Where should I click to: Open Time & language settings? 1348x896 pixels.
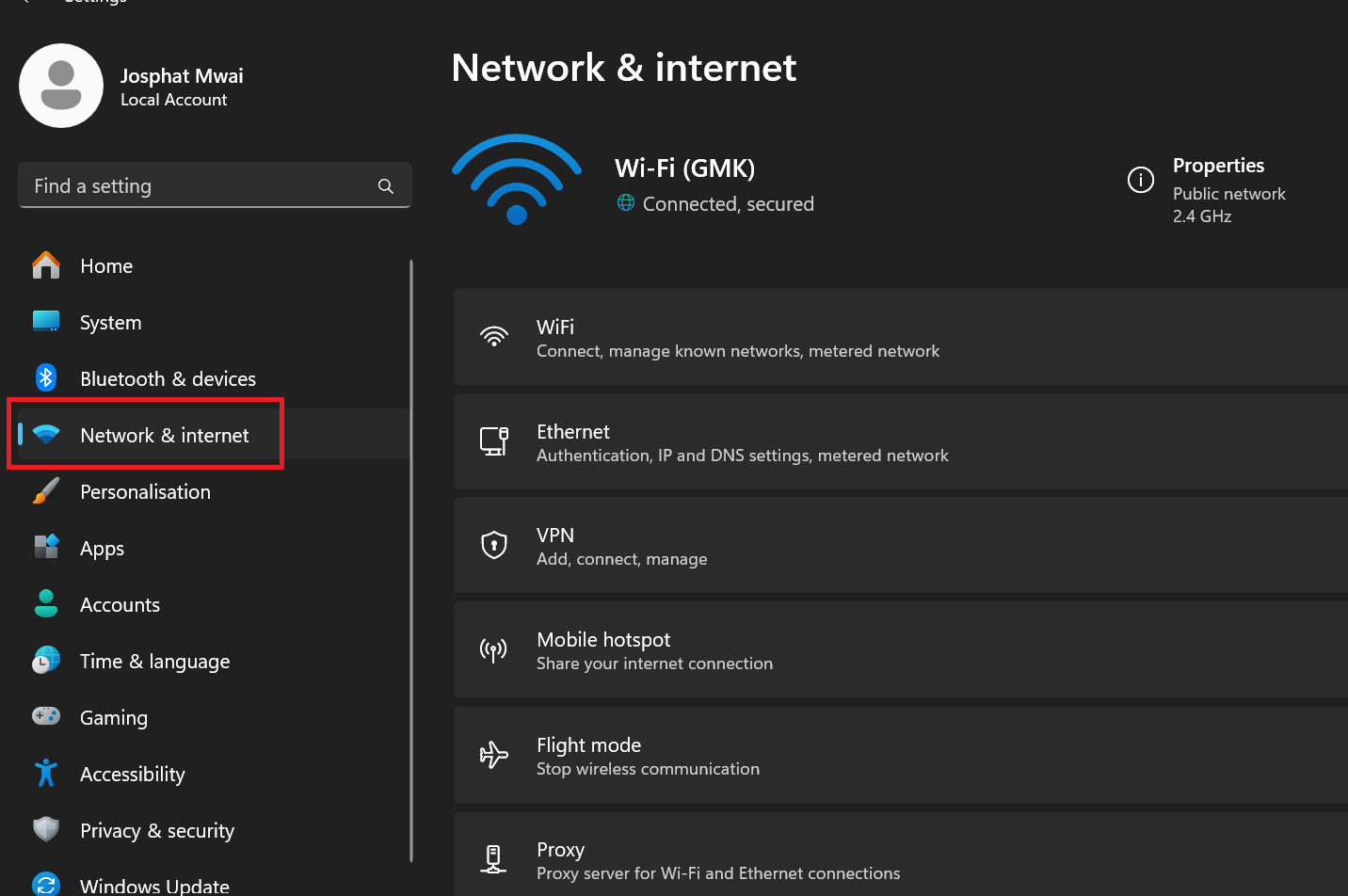coord(214,661)
